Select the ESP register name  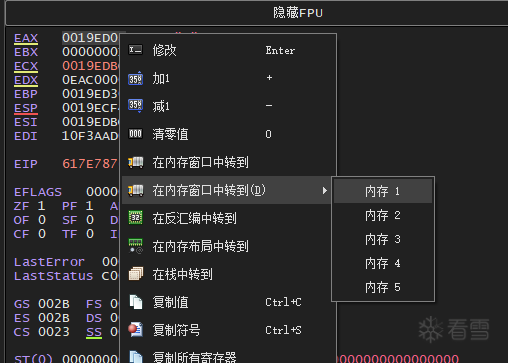pos(26,108)
